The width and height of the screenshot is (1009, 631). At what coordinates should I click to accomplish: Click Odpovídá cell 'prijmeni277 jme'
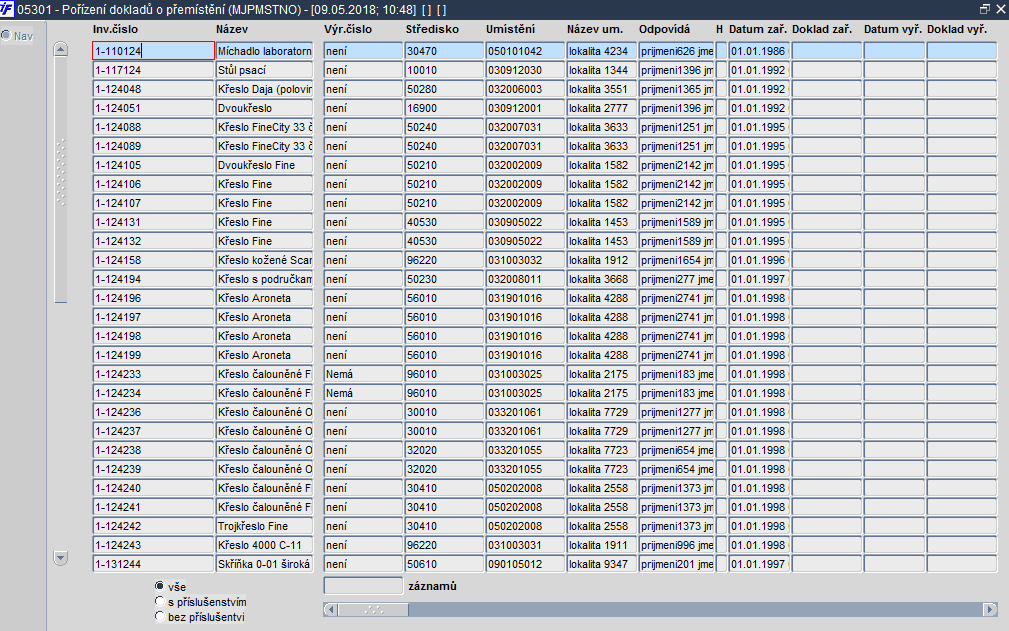[x=677, y=279]
